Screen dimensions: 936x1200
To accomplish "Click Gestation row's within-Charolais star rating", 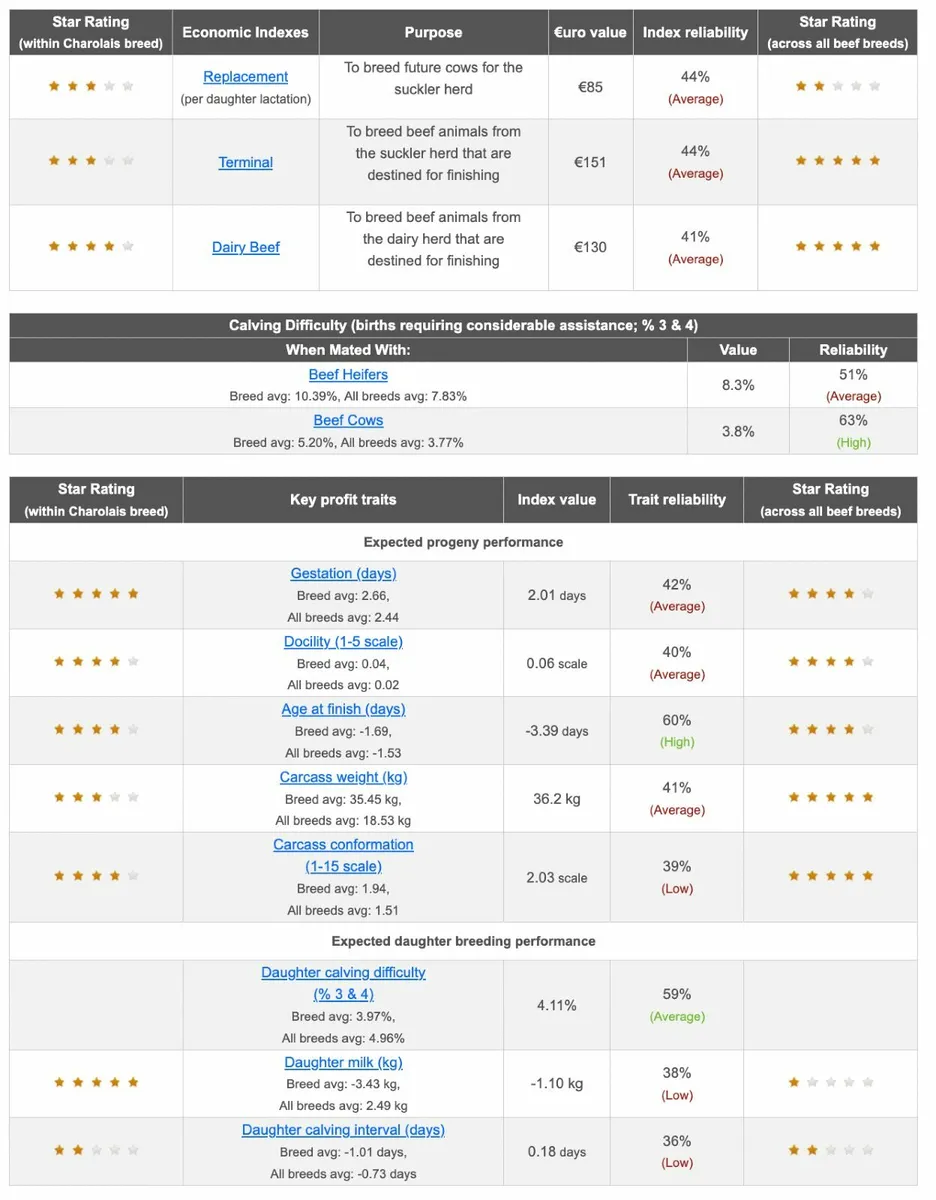I will pyautogui.click(x=96, y=594).
